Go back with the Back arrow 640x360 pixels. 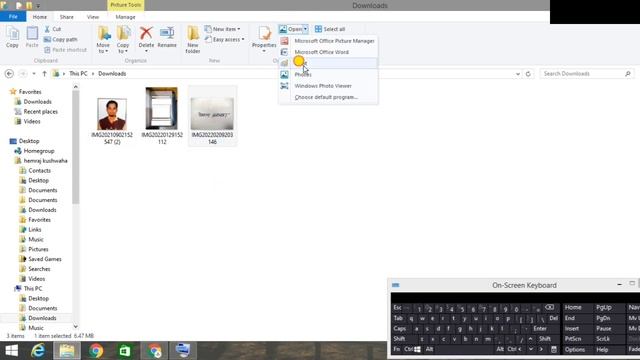[9, 74]
